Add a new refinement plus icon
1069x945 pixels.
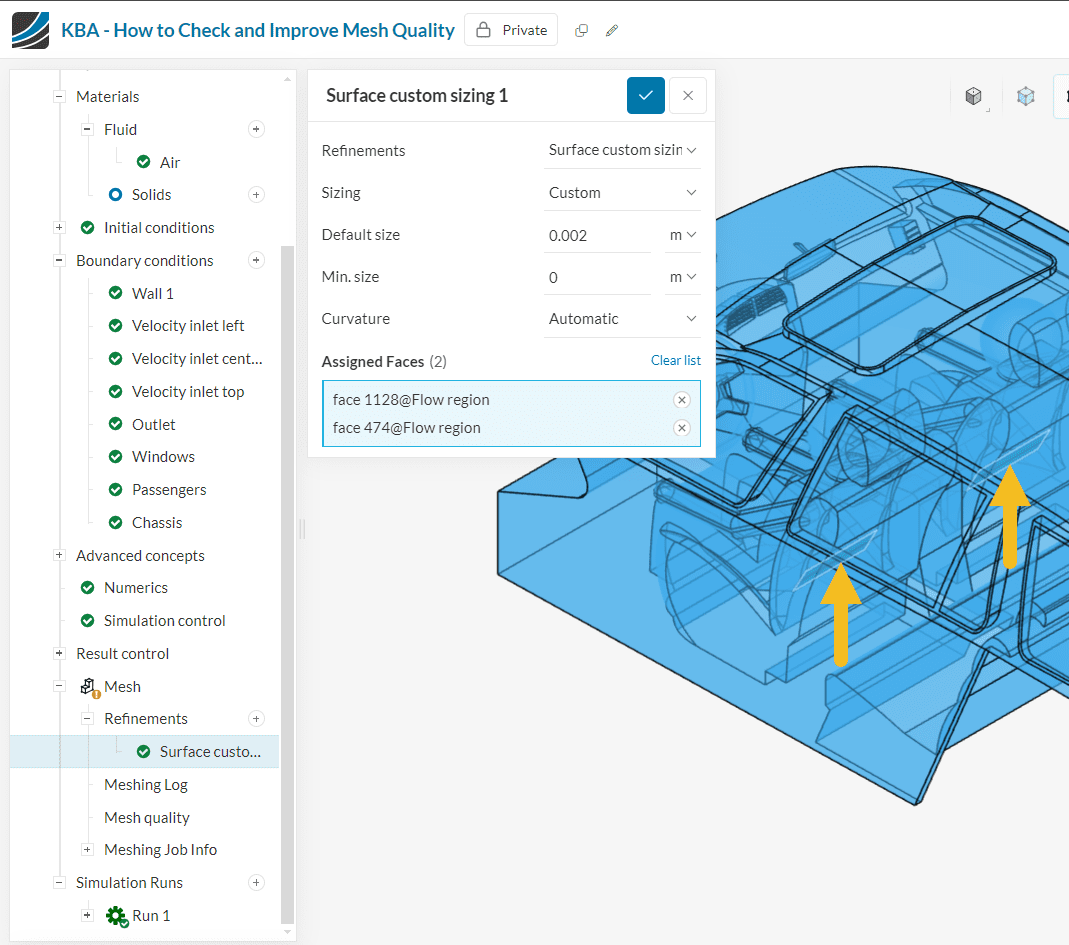point(256,719)
